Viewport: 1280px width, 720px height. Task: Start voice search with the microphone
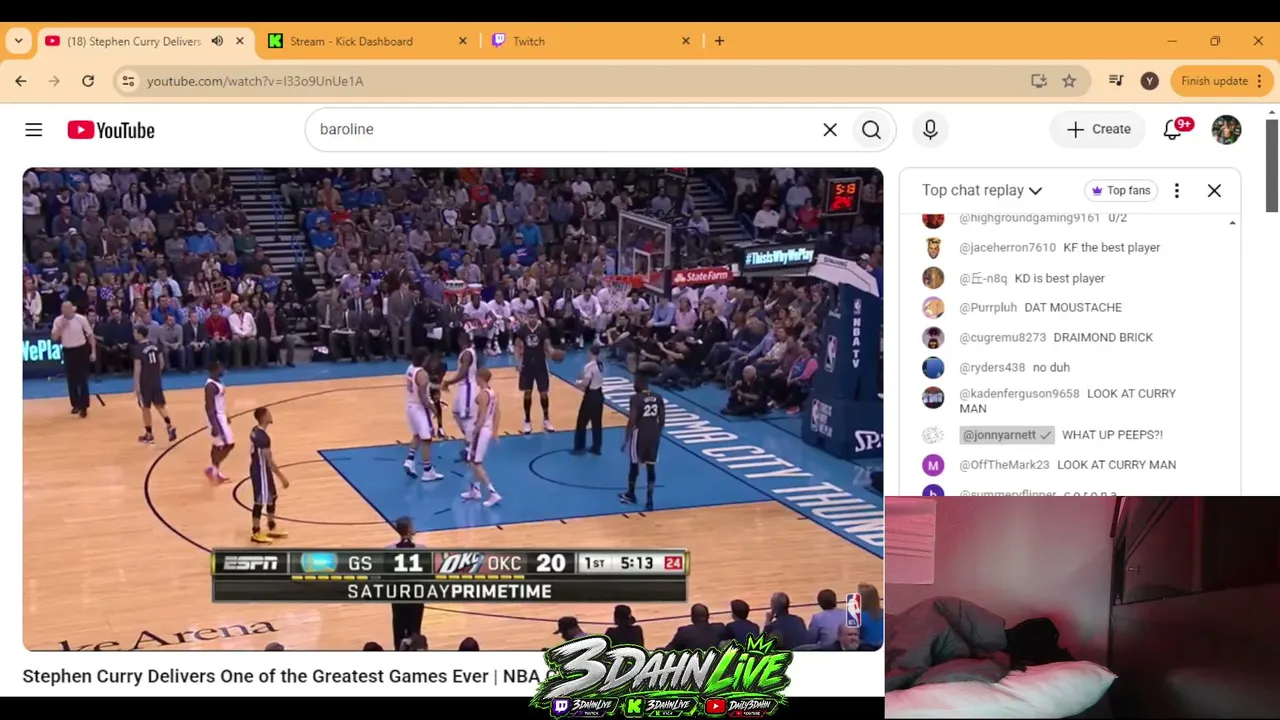tap(930, 130)
